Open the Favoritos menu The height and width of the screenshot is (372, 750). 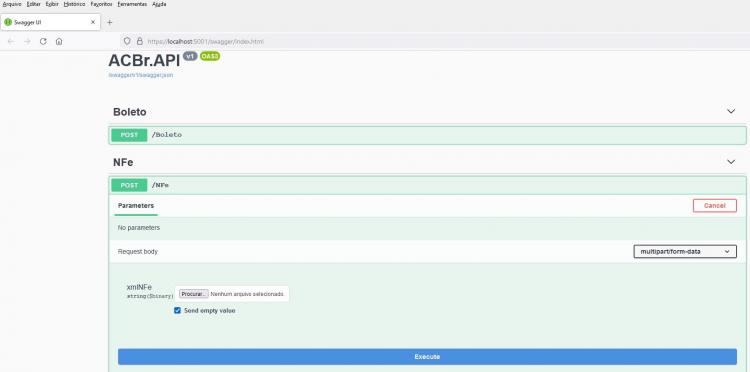coord(101,4)
